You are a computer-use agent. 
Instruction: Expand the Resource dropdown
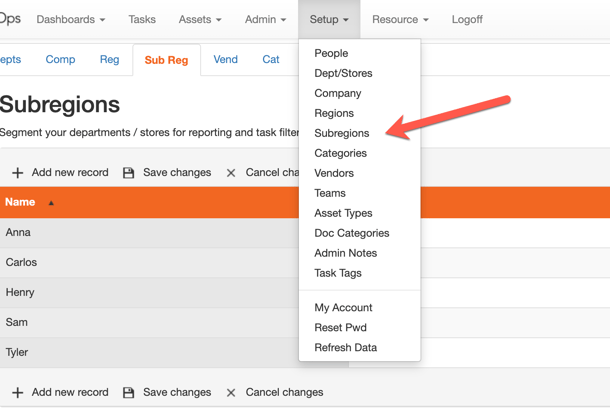click(399, 19)
